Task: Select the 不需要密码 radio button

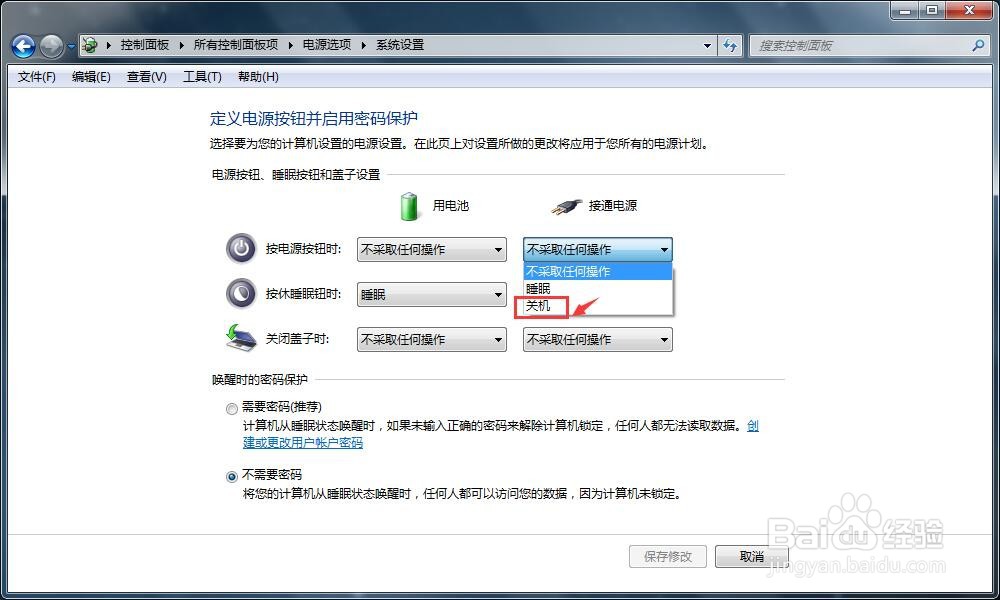Action: (232, 476)
